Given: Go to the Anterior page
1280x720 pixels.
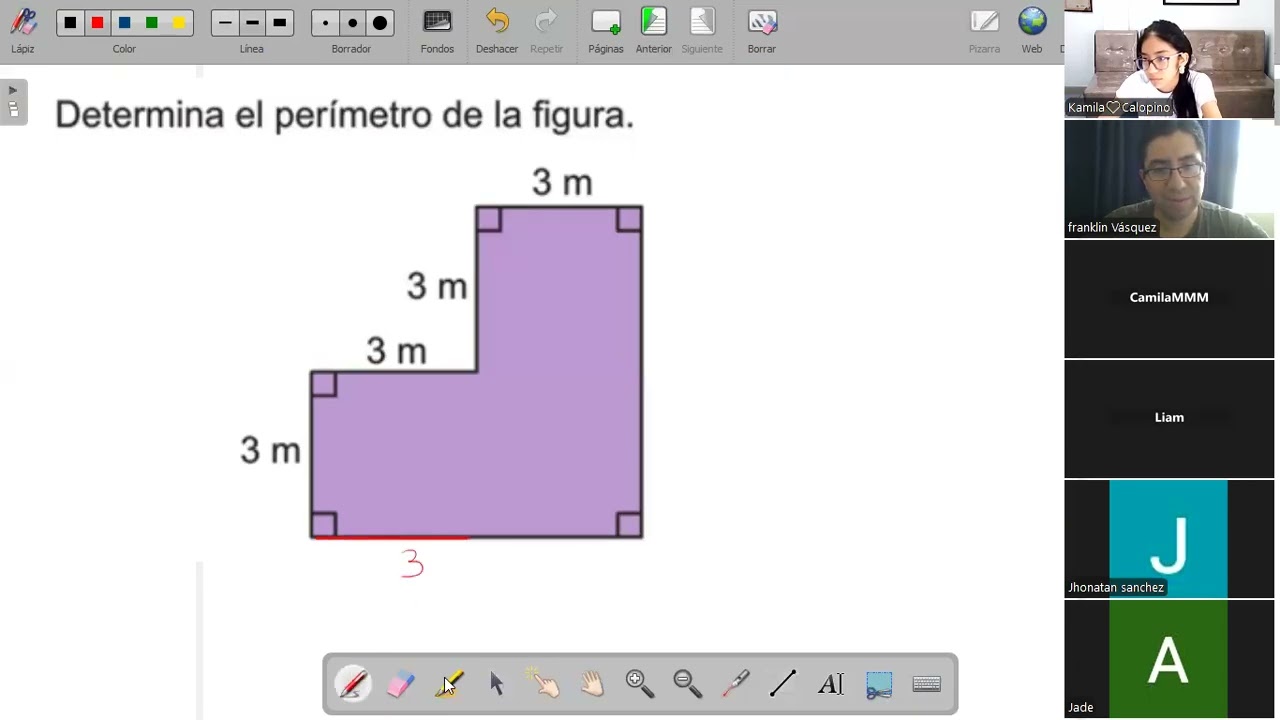Looking at the screenshot, I should point(654,30).
